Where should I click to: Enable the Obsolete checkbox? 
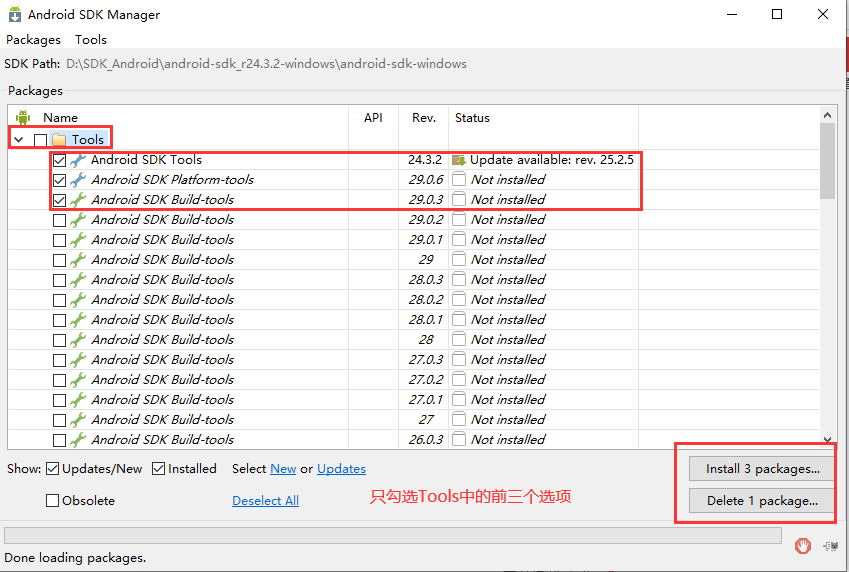tap(53, 500)
